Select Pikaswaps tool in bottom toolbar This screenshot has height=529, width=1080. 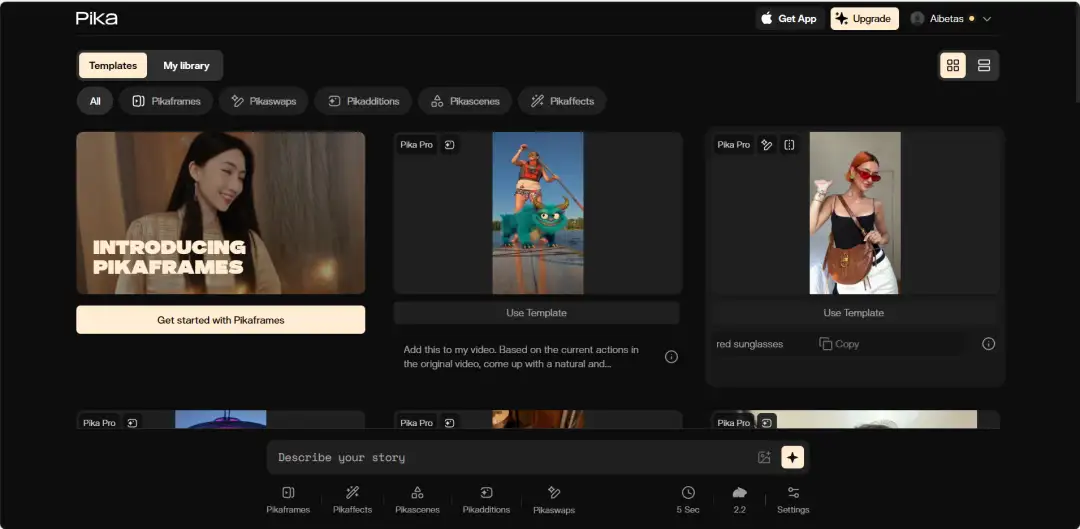coord(554,500)
